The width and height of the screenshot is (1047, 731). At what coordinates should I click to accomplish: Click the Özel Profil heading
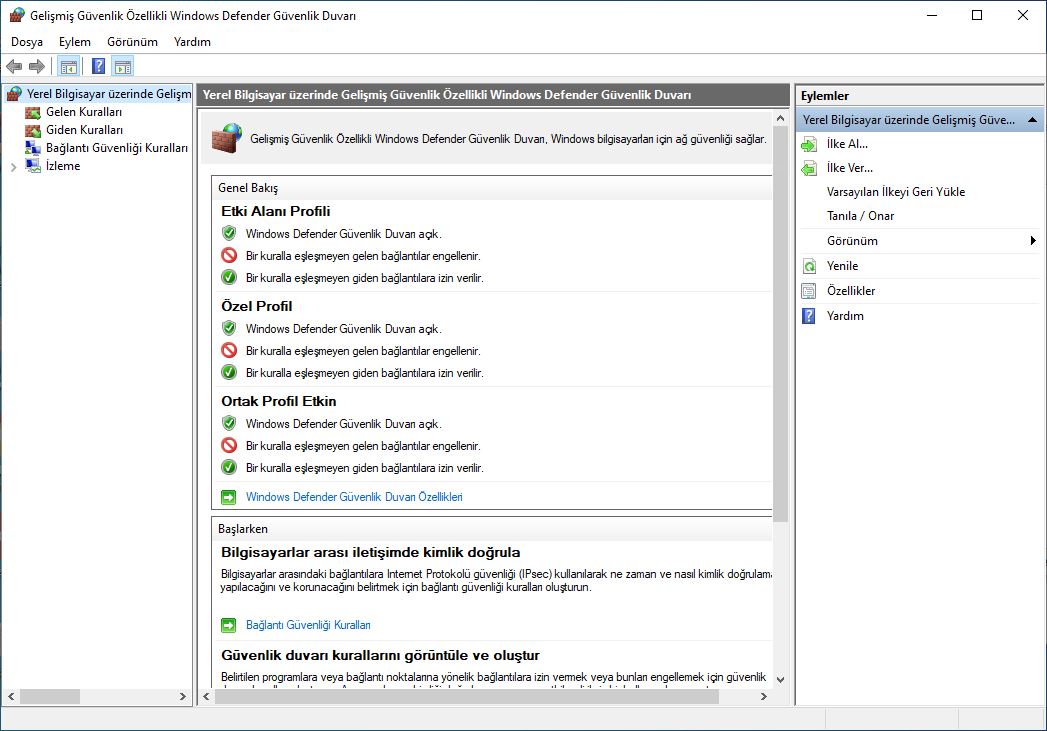pyautogui.click(x=256, y=306)
